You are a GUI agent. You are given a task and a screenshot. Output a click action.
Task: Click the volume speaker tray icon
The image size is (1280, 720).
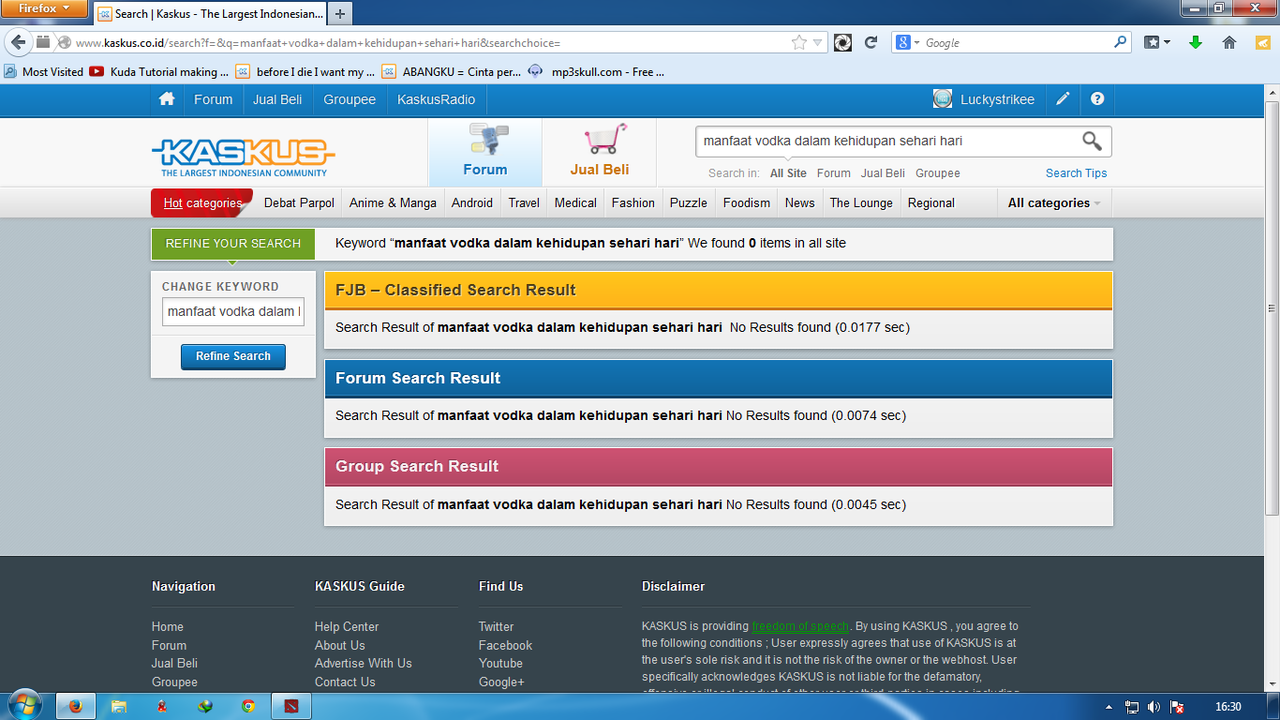(x=1154, y=707)
